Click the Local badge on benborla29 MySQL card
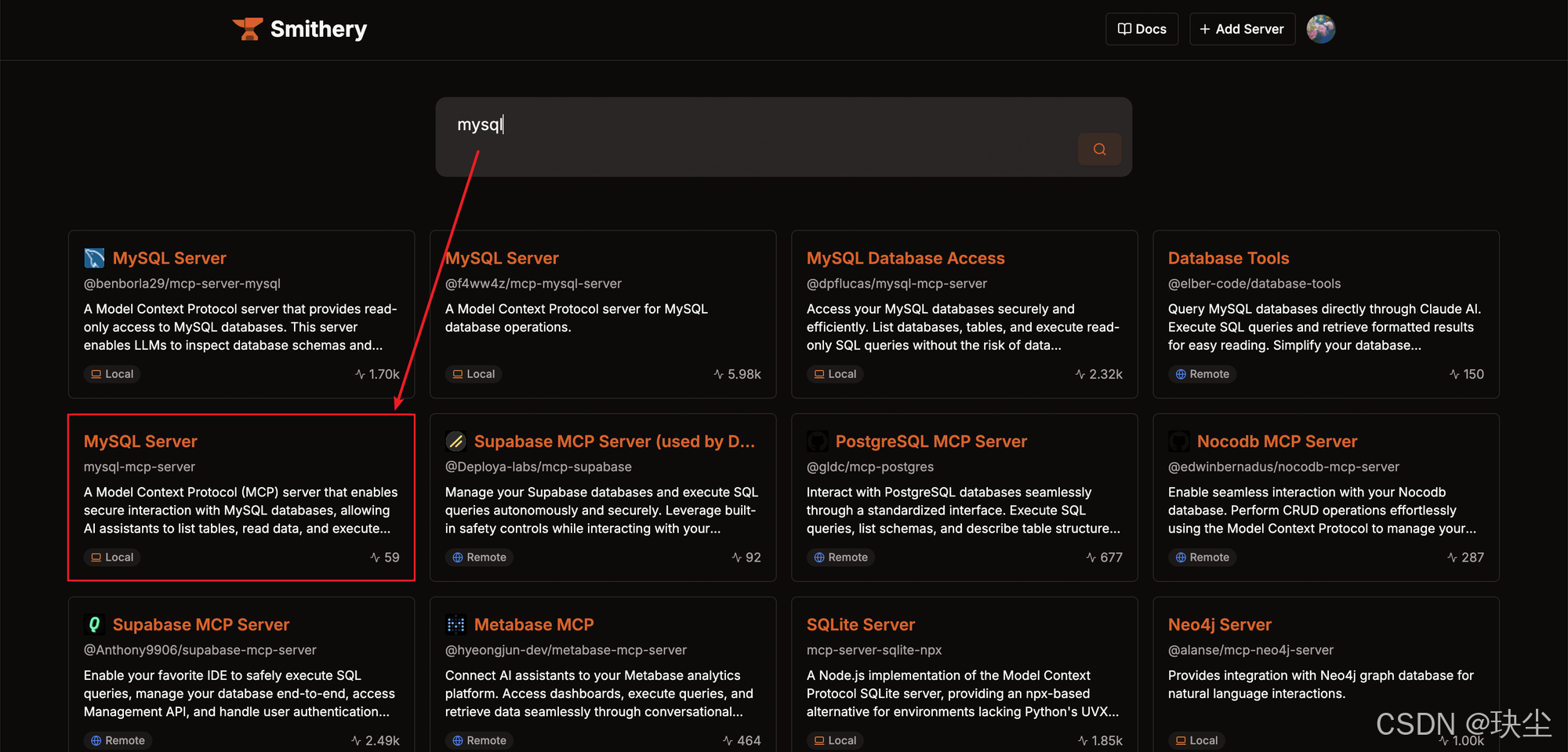 coord(112,374)
